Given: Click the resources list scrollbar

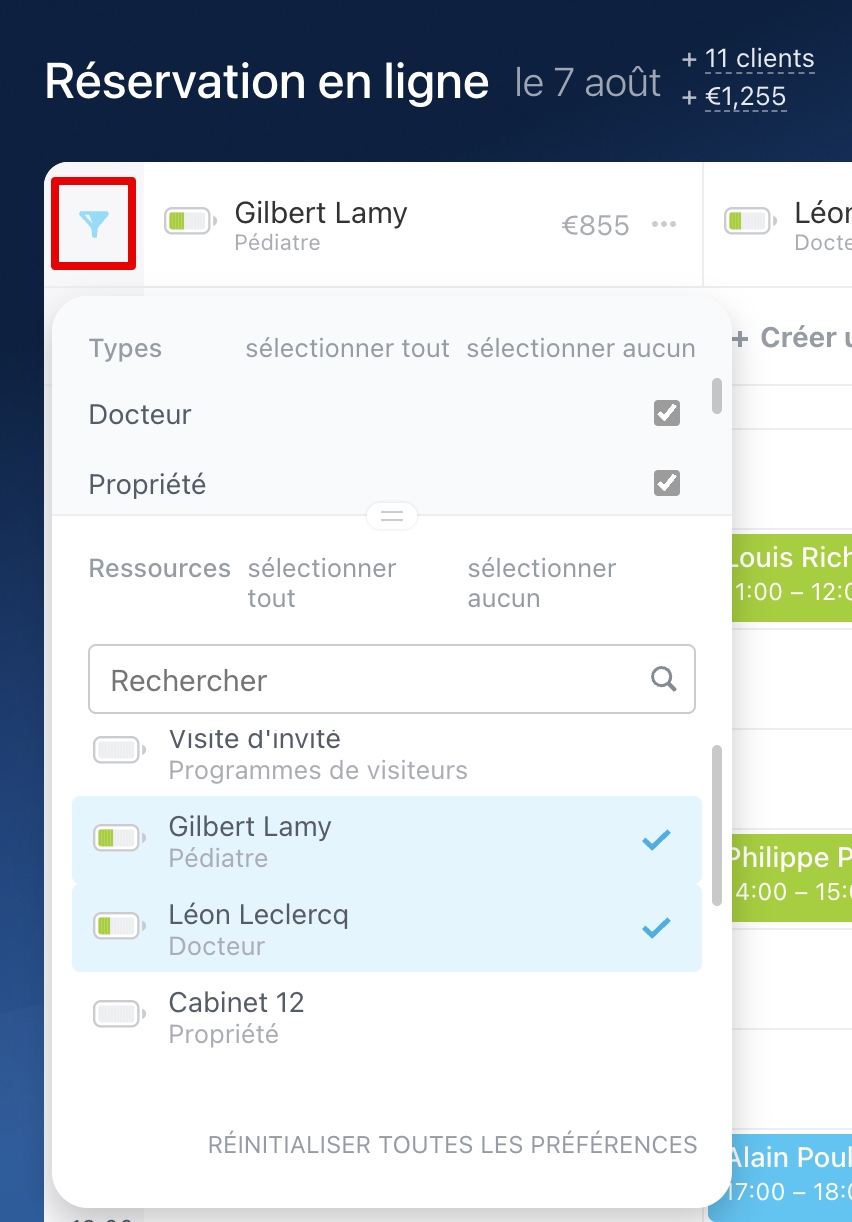Looking at the screenshot, I should coord(716,826).
